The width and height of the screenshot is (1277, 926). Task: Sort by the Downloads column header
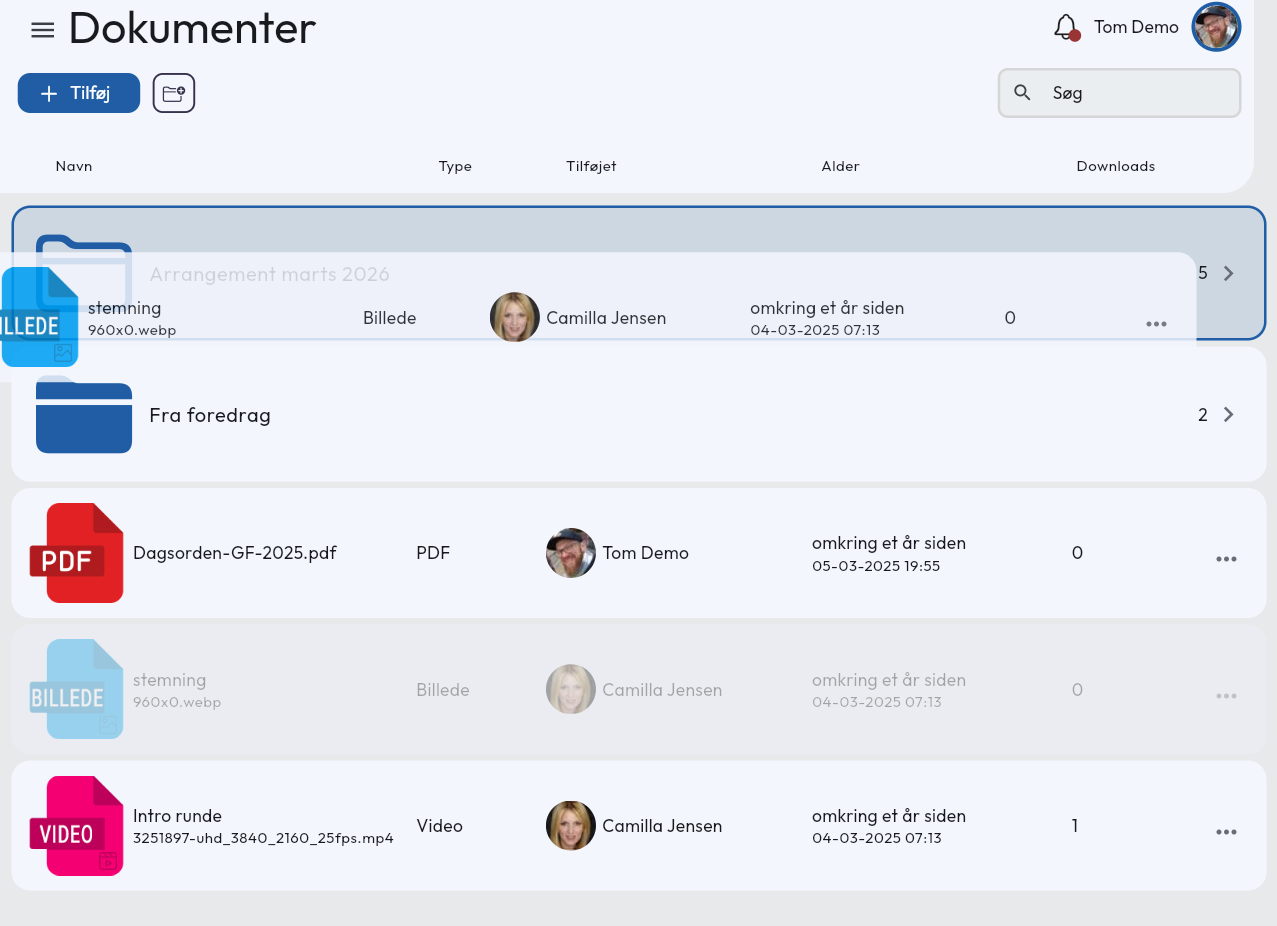coord(1115,166)
